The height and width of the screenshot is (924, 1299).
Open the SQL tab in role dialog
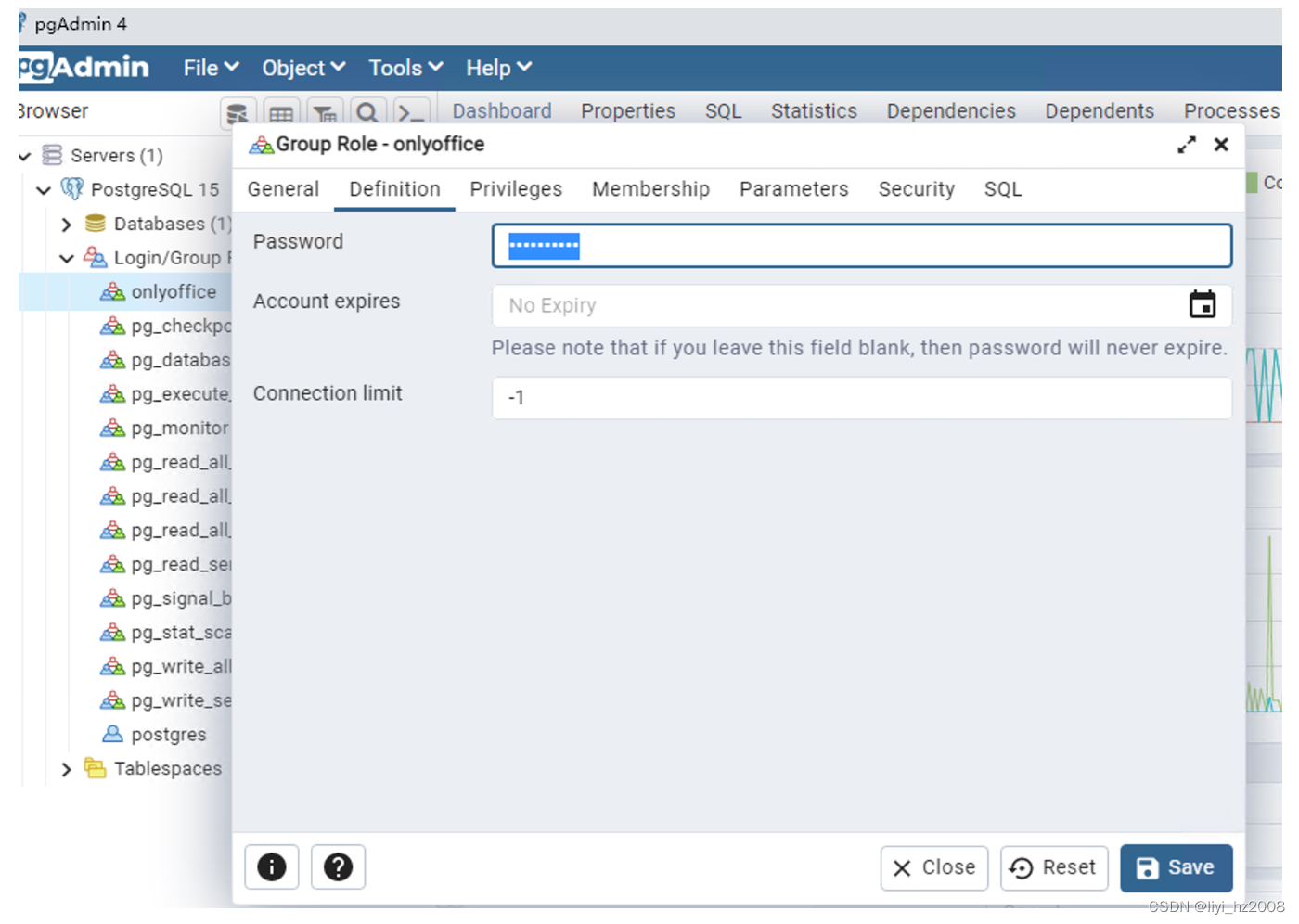click(x=1003, y=189)
